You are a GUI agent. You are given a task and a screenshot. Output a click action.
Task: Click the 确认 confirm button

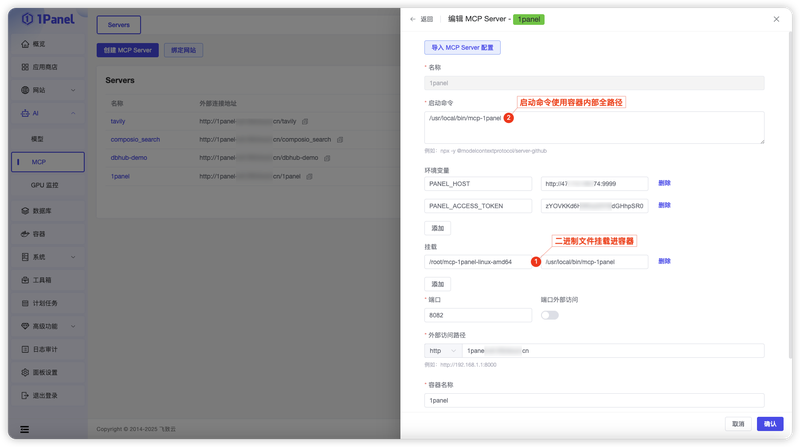[770, 424]
